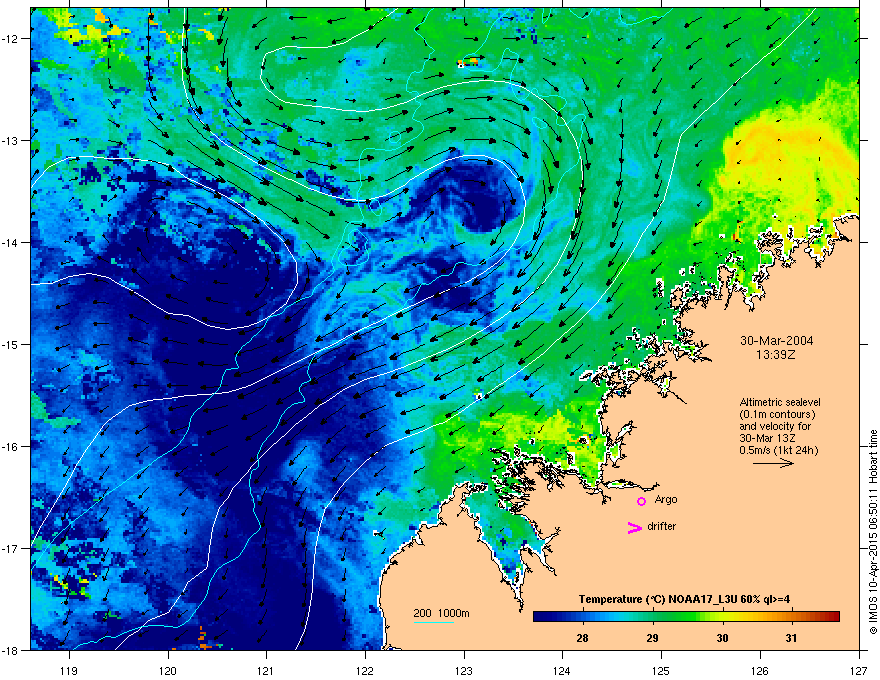Click the 'Argo' legend label

[666, 499]
